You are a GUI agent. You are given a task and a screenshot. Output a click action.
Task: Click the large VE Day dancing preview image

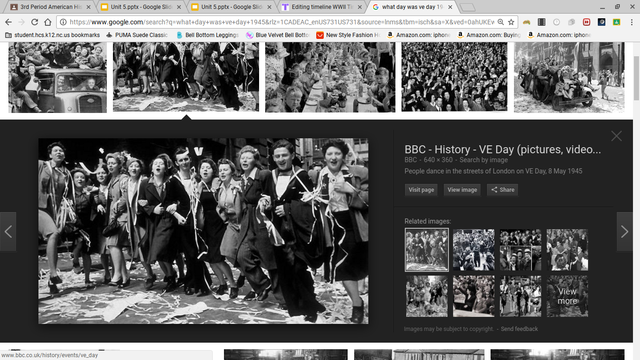(x=203, y=231)
